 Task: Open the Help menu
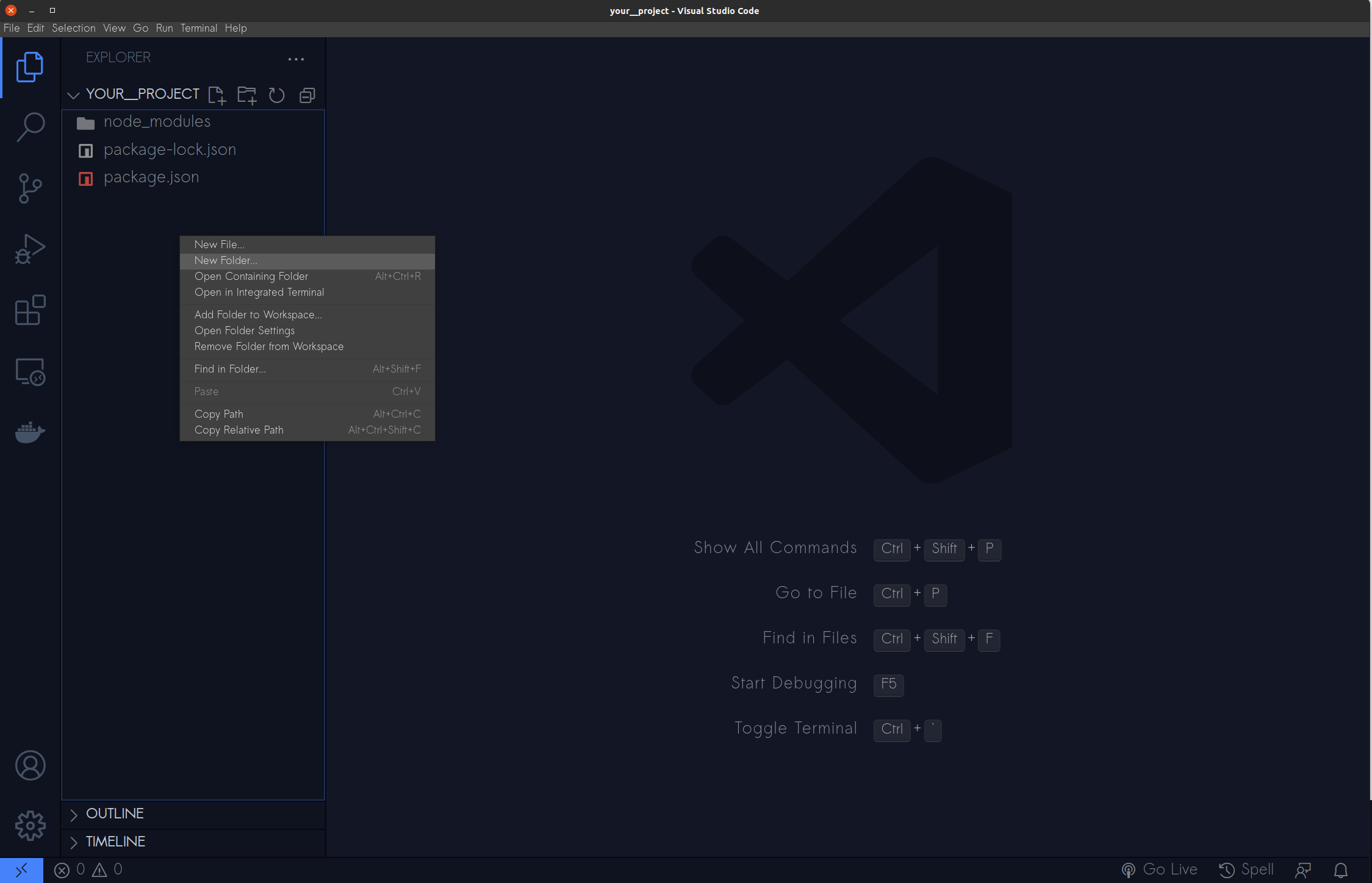[x=235, y=28]
